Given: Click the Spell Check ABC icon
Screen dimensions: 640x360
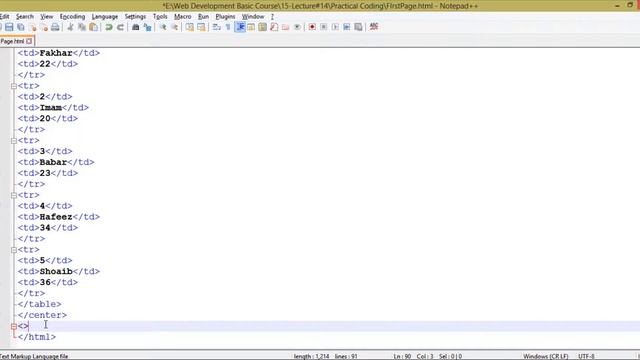Looking at the screenshot, I should (373, 27).
